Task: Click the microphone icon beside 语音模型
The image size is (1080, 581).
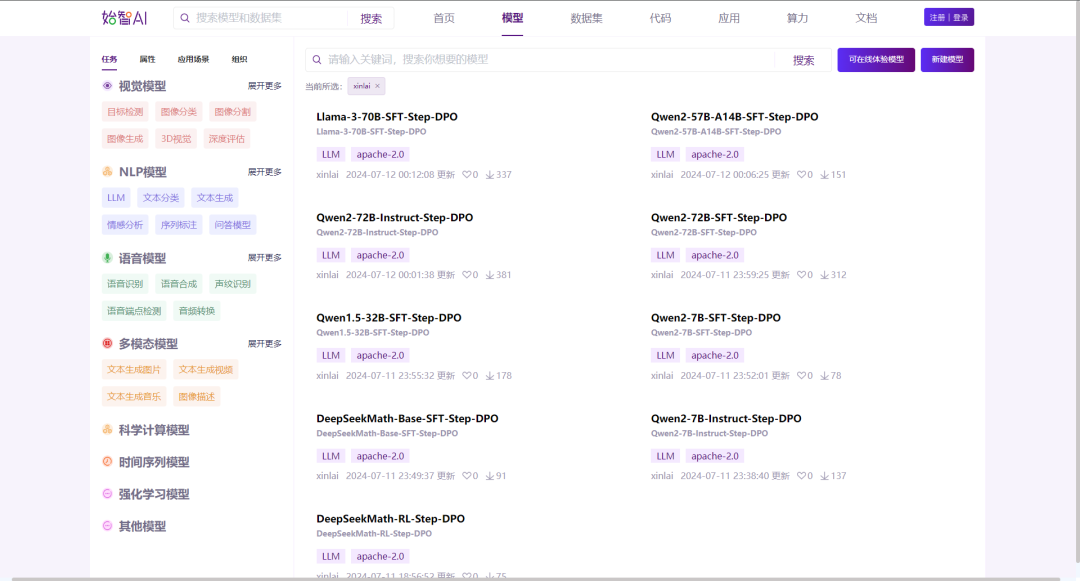Action: click(107, 257)
